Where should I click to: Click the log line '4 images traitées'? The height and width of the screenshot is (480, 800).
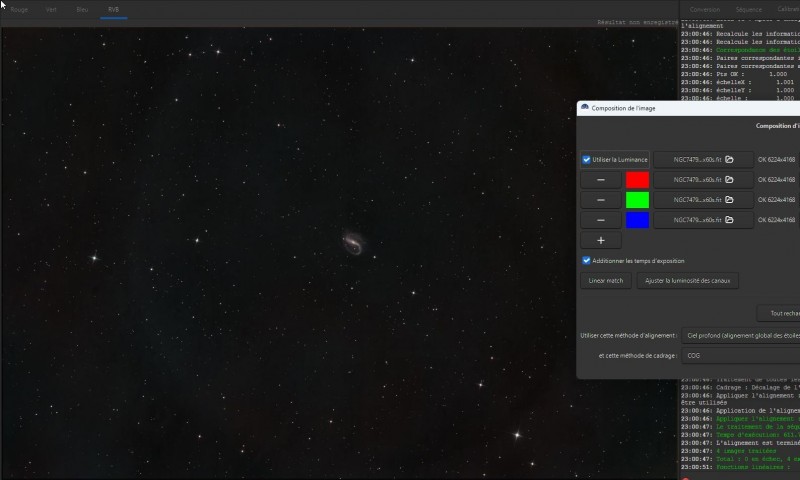(x=728, y=451)
